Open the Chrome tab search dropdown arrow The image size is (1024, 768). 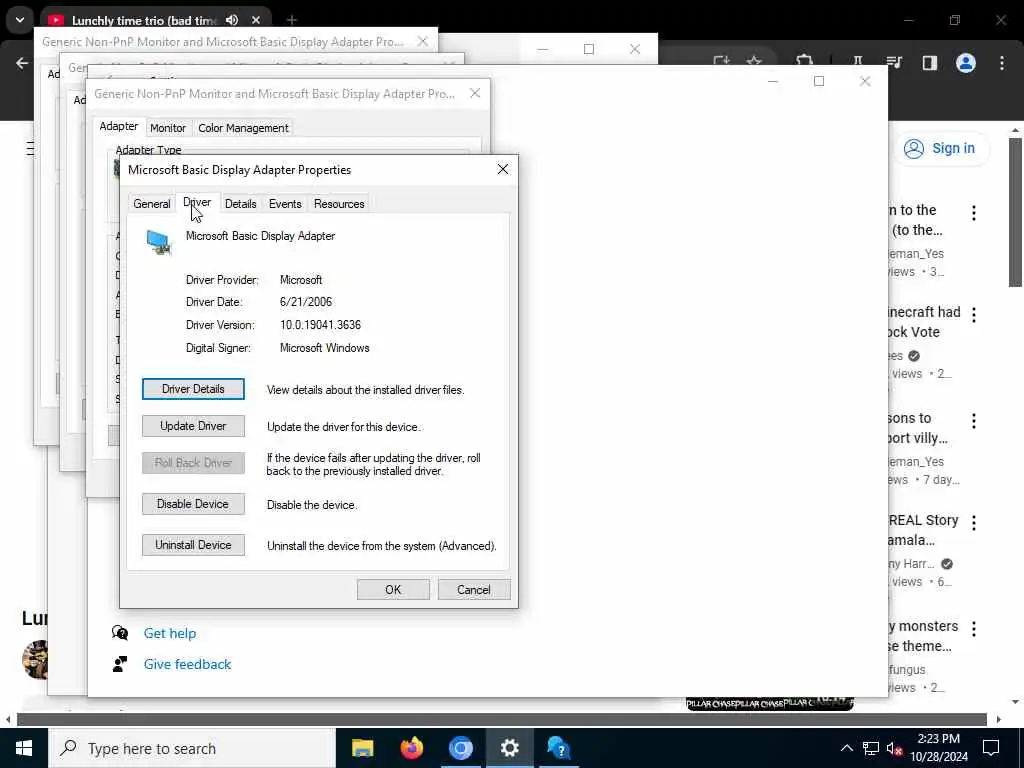tap(20, 20)
